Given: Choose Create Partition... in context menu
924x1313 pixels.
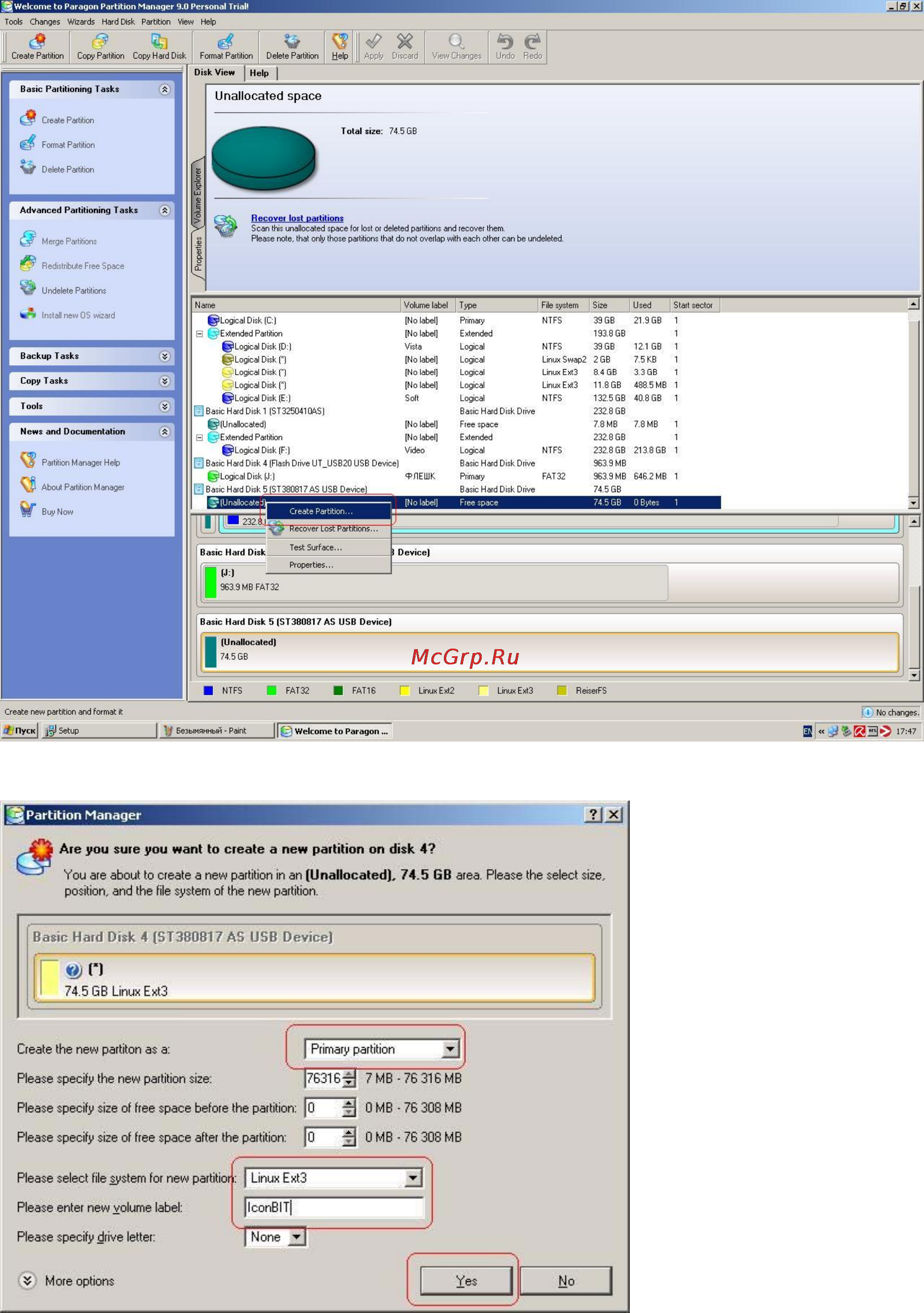Looking at the screenshot, I should pos(329,511).
